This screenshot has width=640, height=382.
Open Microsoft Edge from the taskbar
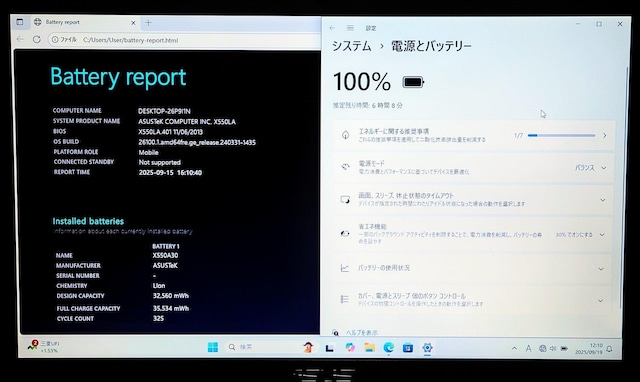point(389,347)
